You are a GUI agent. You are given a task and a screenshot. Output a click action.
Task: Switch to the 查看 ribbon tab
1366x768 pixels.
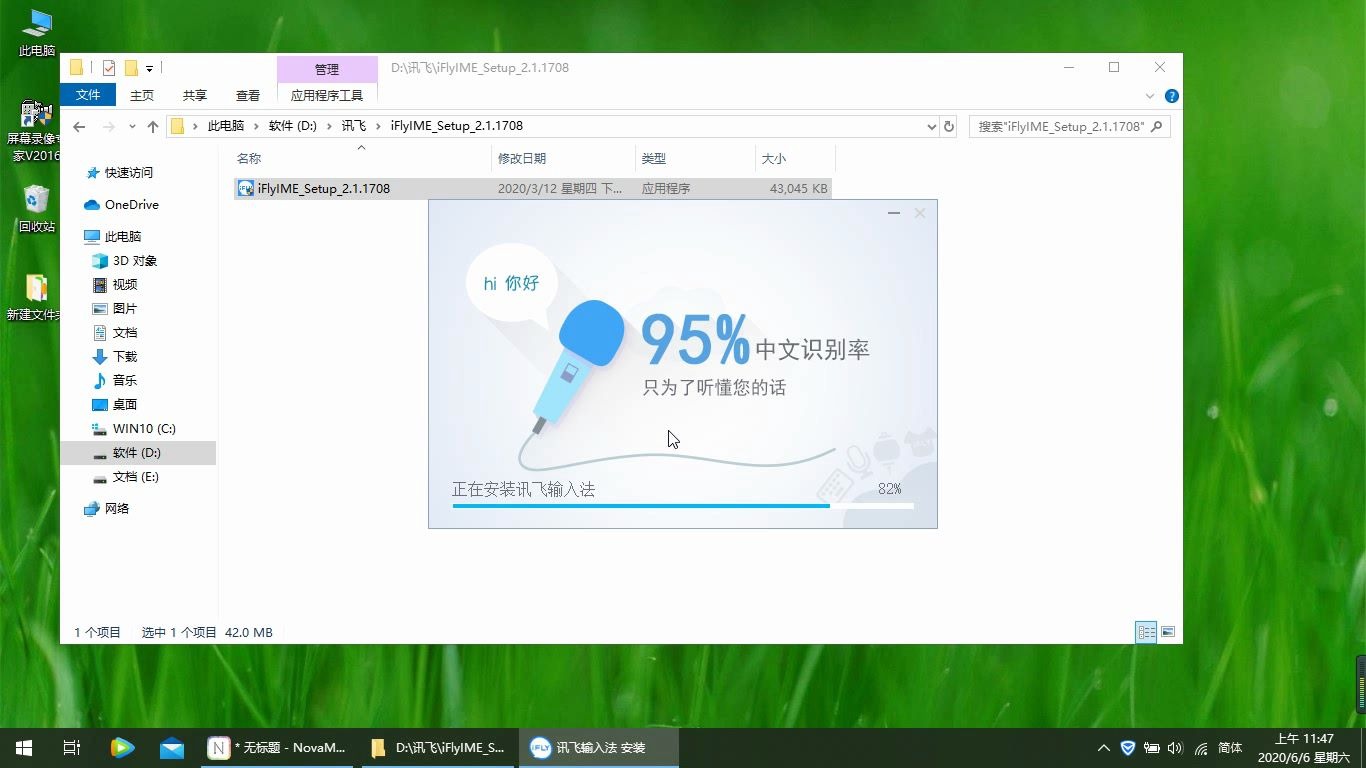pos(248,95)
